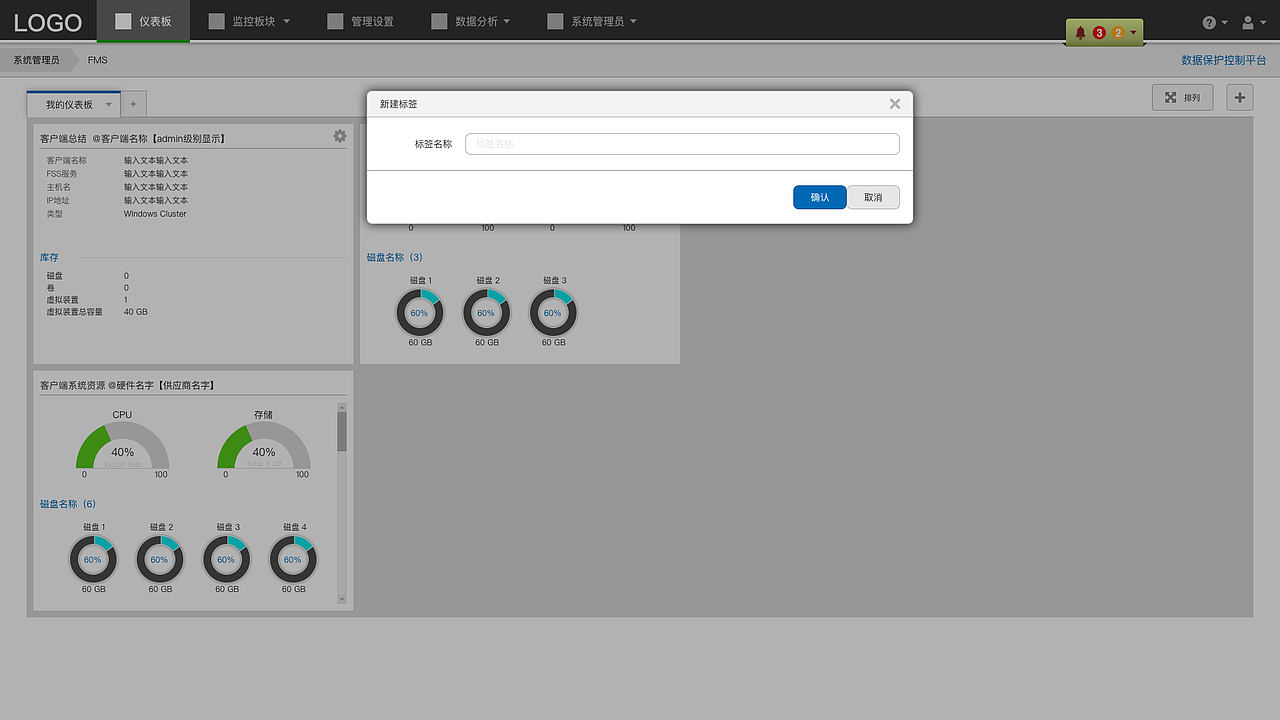Click the 磁盘 2 donut in 磁盘名称 (3)
The height and width of the screenshot is (720, 1280).
(x=486, y=313)
